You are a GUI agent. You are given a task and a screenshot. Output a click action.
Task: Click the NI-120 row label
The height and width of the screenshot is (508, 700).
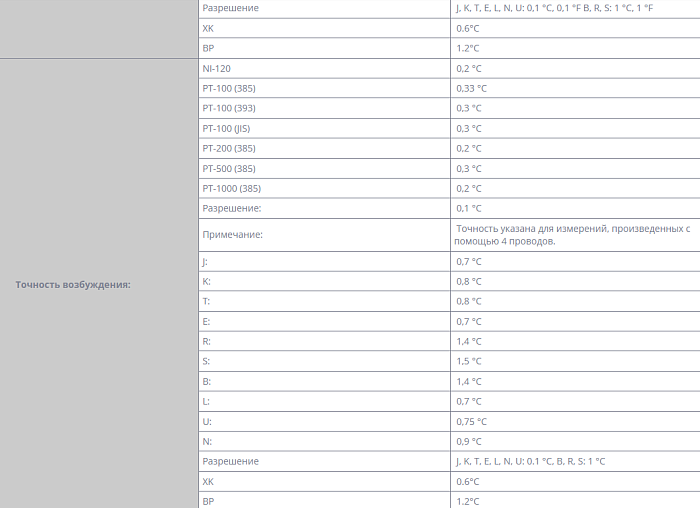coord(217,68)
